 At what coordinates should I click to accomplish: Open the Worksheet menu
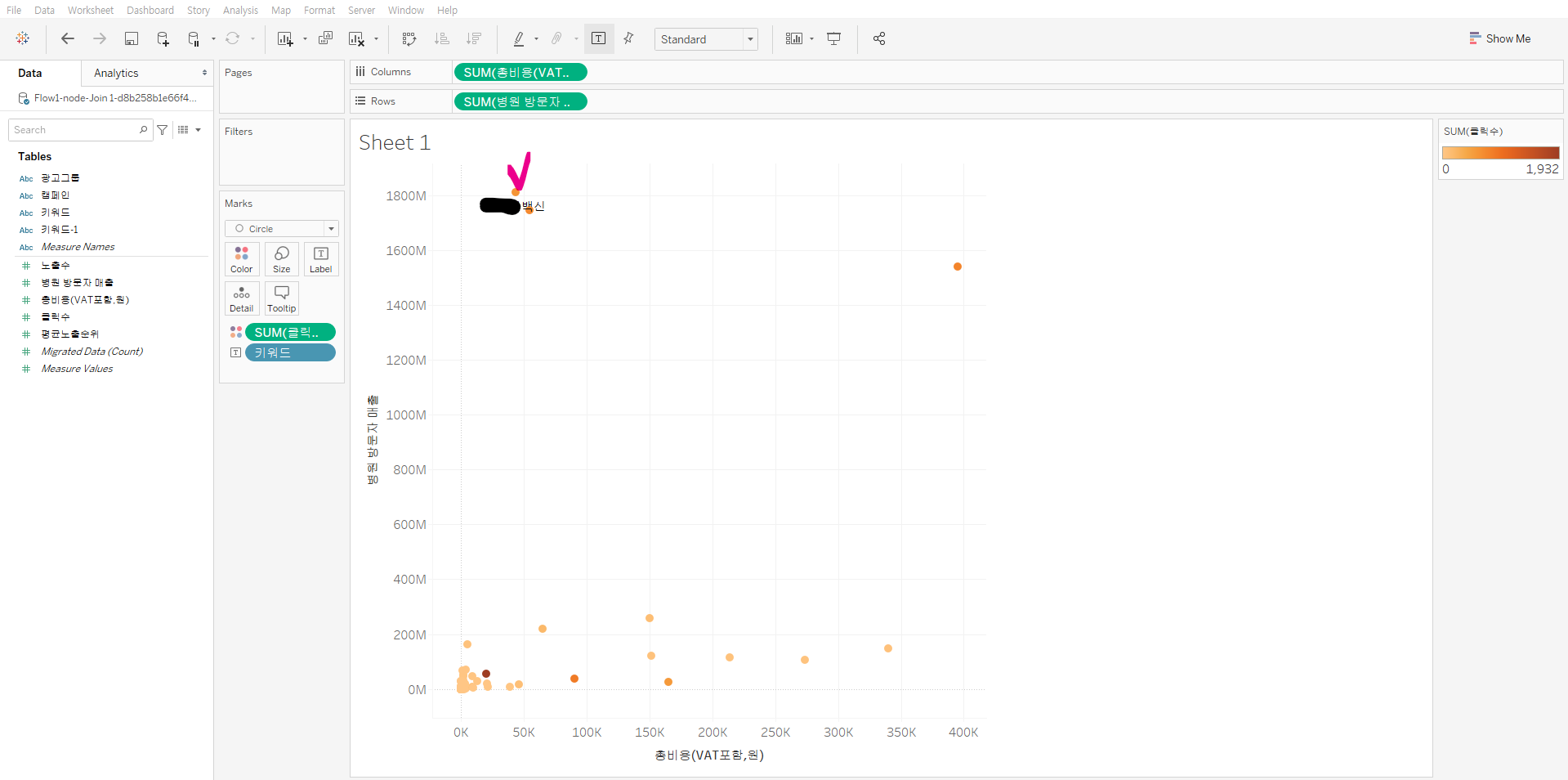tap(91, 10)
